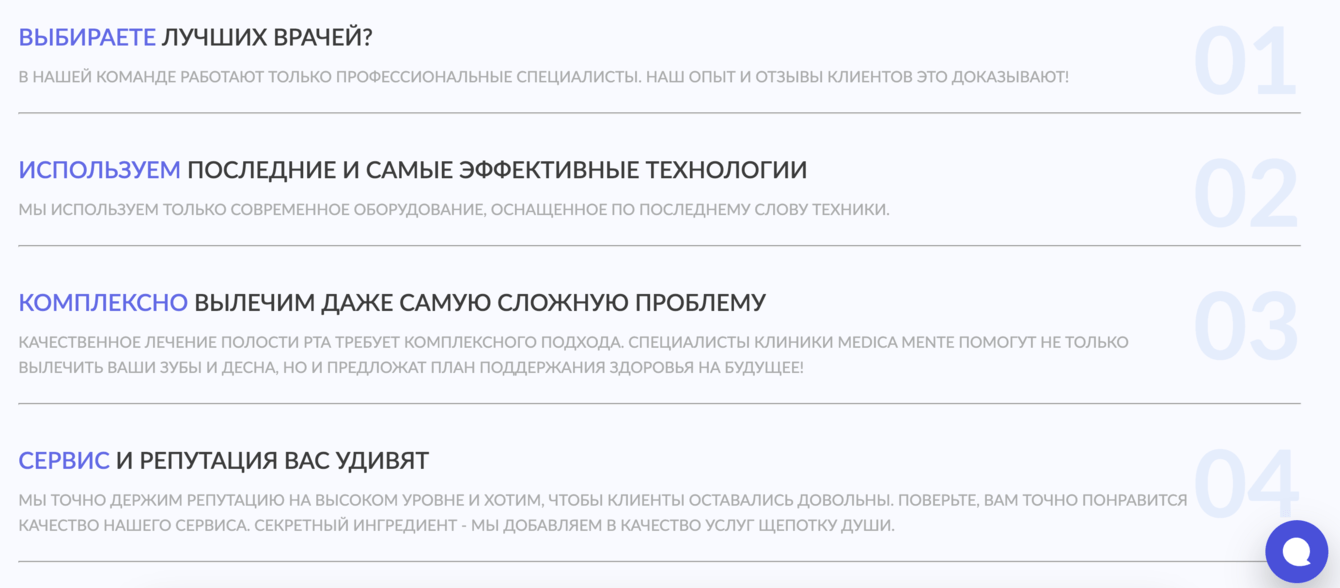This screenshot has height=588, width=1340.
Task: Click the highlighted word СЕРВИС
Action: point(64,461)
